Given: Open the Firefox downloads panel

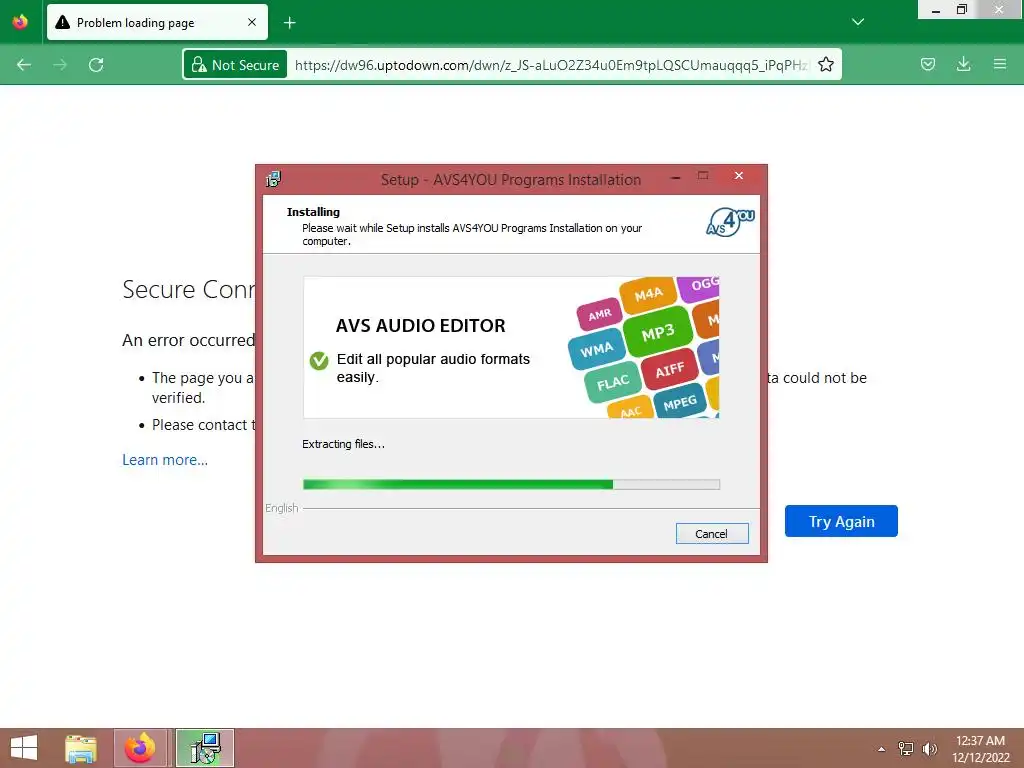Looking at the screenshot, I should pyautogui.click(x=963, y=64).
